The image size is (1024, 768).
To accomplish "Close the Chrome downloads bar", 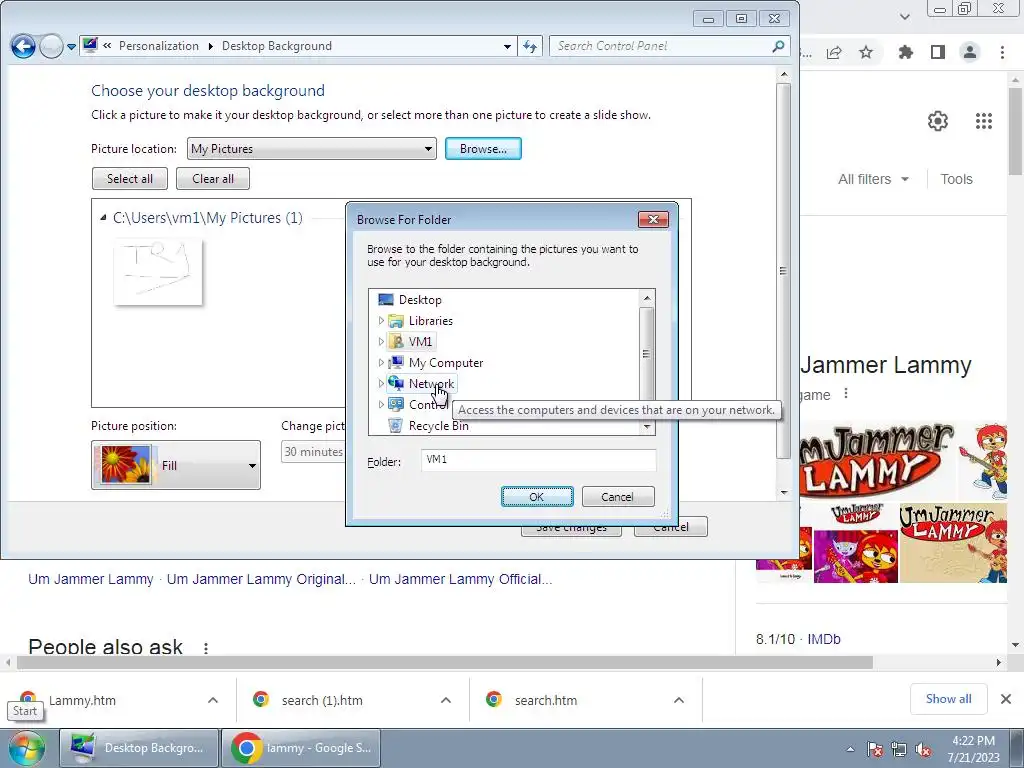I will tap(1006, 699).
